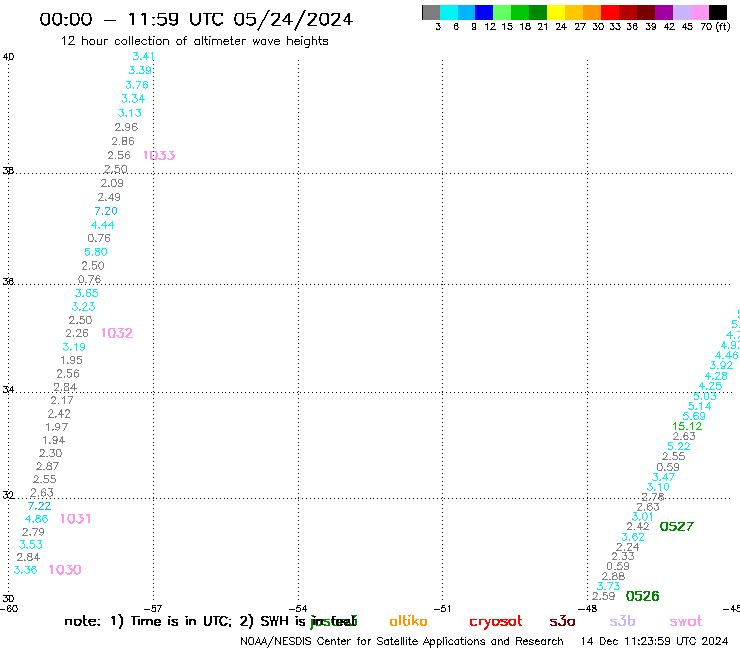
Task: Click the cyan value '5.80'
Action: 96,252
